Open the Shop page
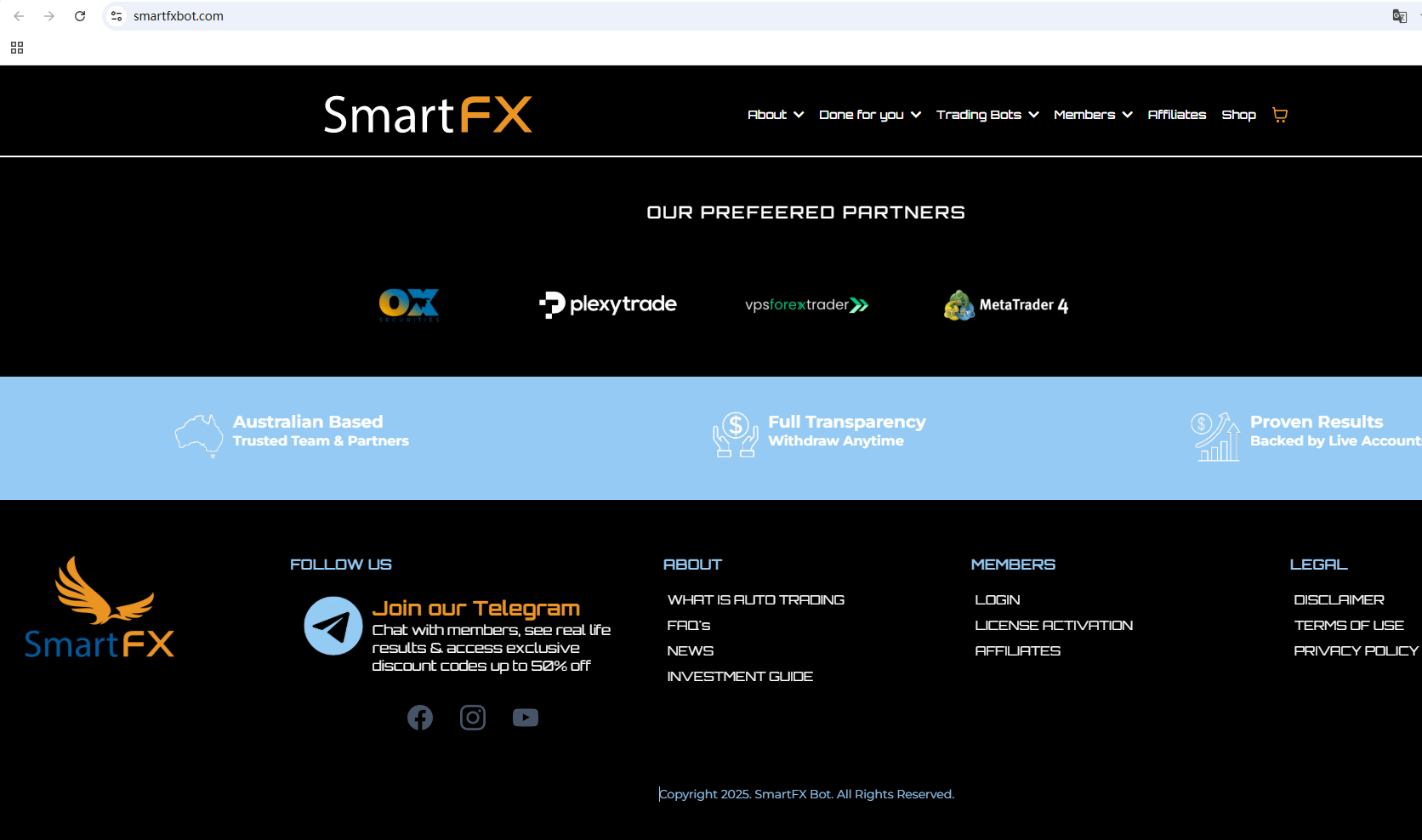Viewport: 1422px width, 840px height. (x=1239, y=115)
